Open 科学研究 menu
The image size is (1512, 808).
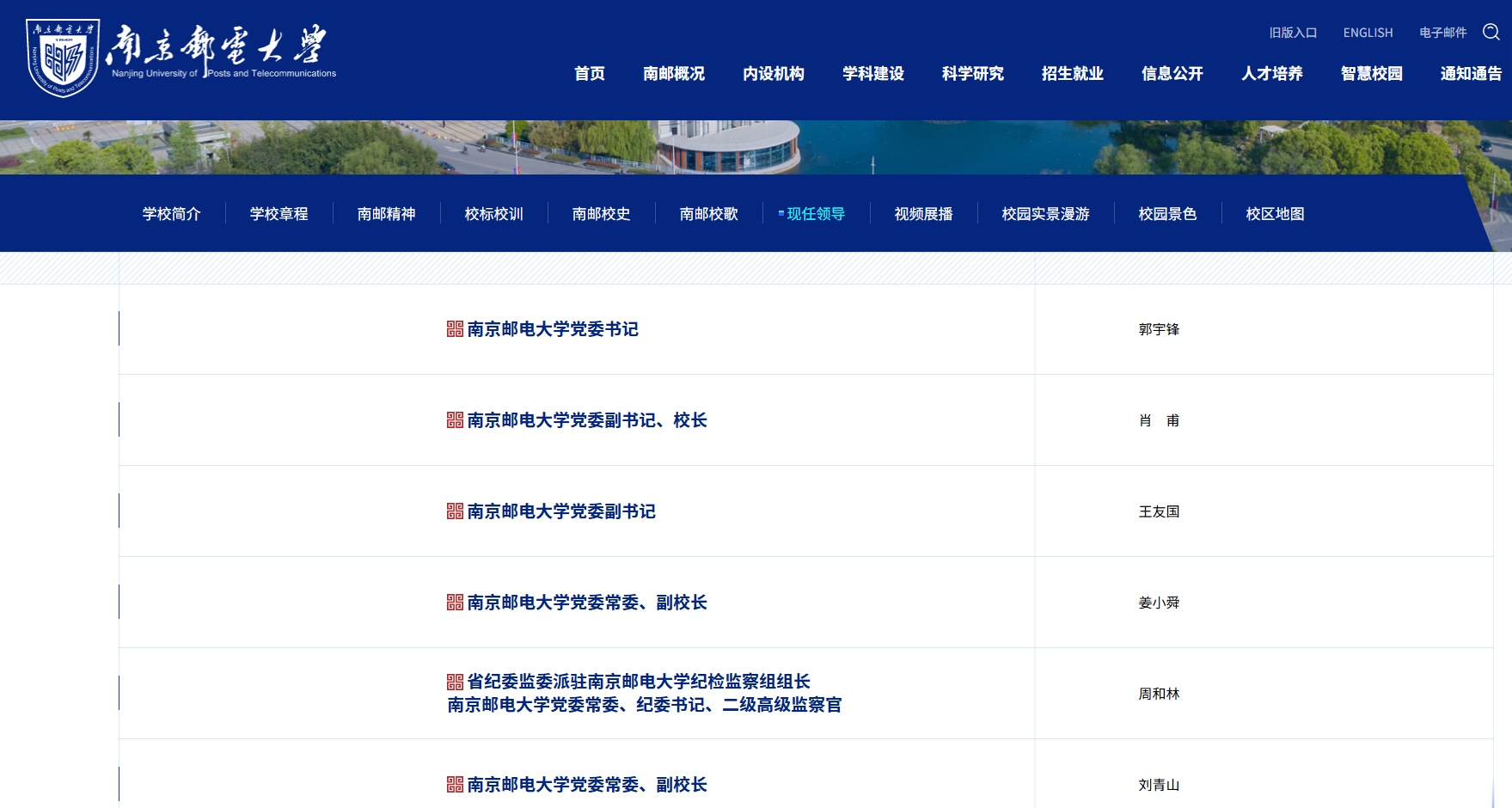point(973,74)
